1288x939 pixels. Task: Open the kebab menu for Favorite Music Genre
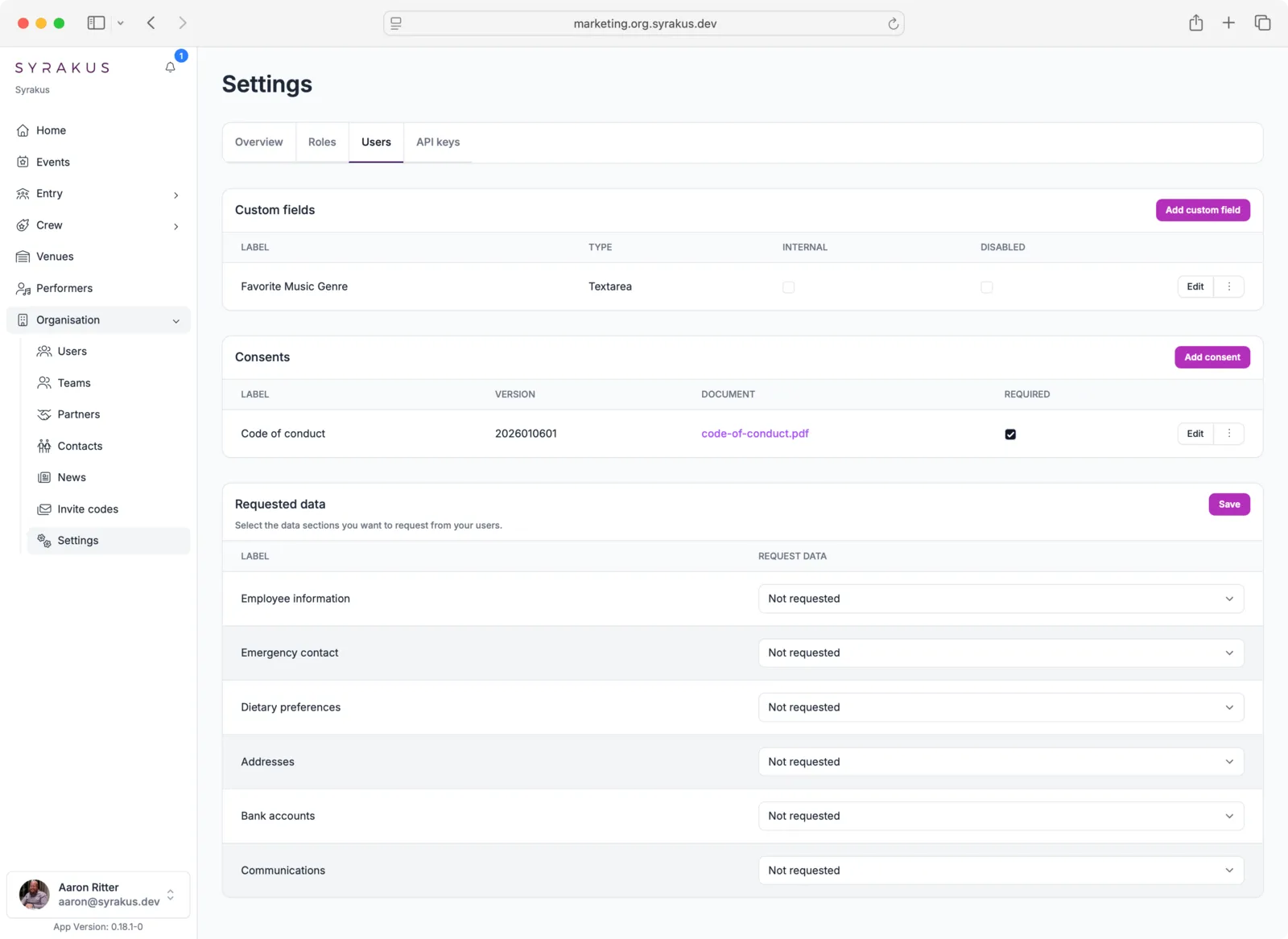click(1228, 286)
